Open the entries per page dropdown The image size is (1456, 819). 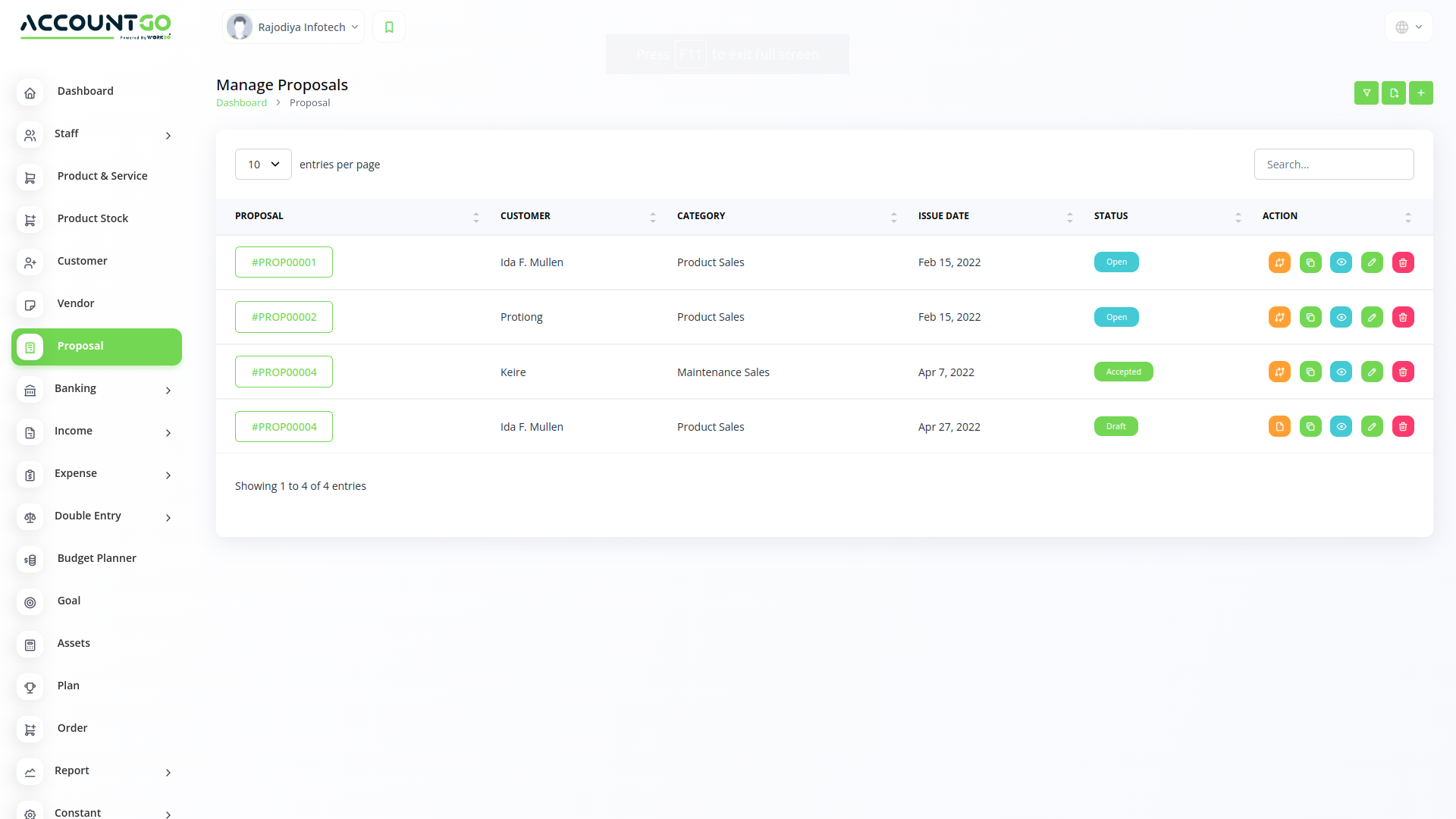tap(262, 164)
